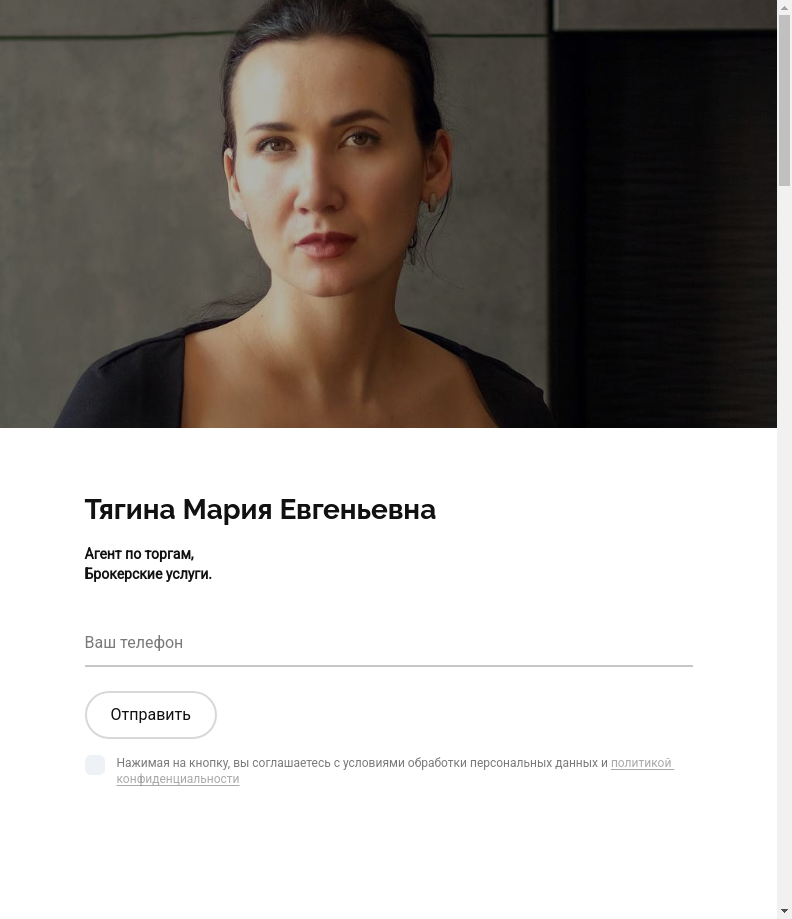
Task: Follow the "конфиденциальности" underlined link
Action: pyautogui.click(x=178, y=779)
